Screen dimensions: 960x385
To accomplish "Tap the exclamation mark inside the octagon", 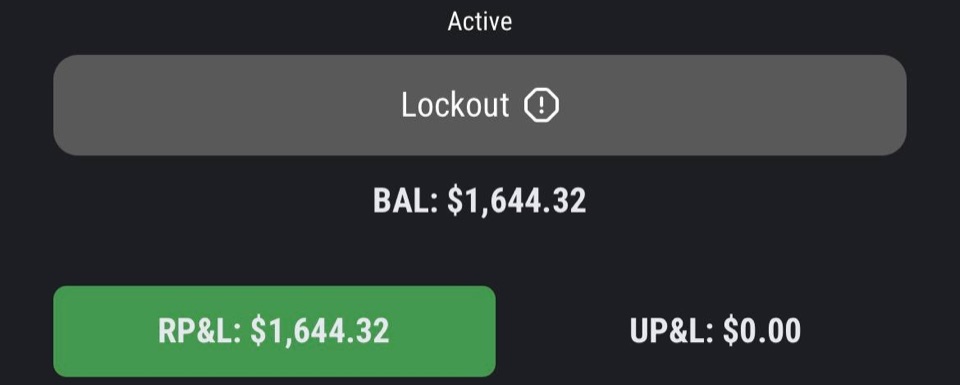I will [541, 105].
